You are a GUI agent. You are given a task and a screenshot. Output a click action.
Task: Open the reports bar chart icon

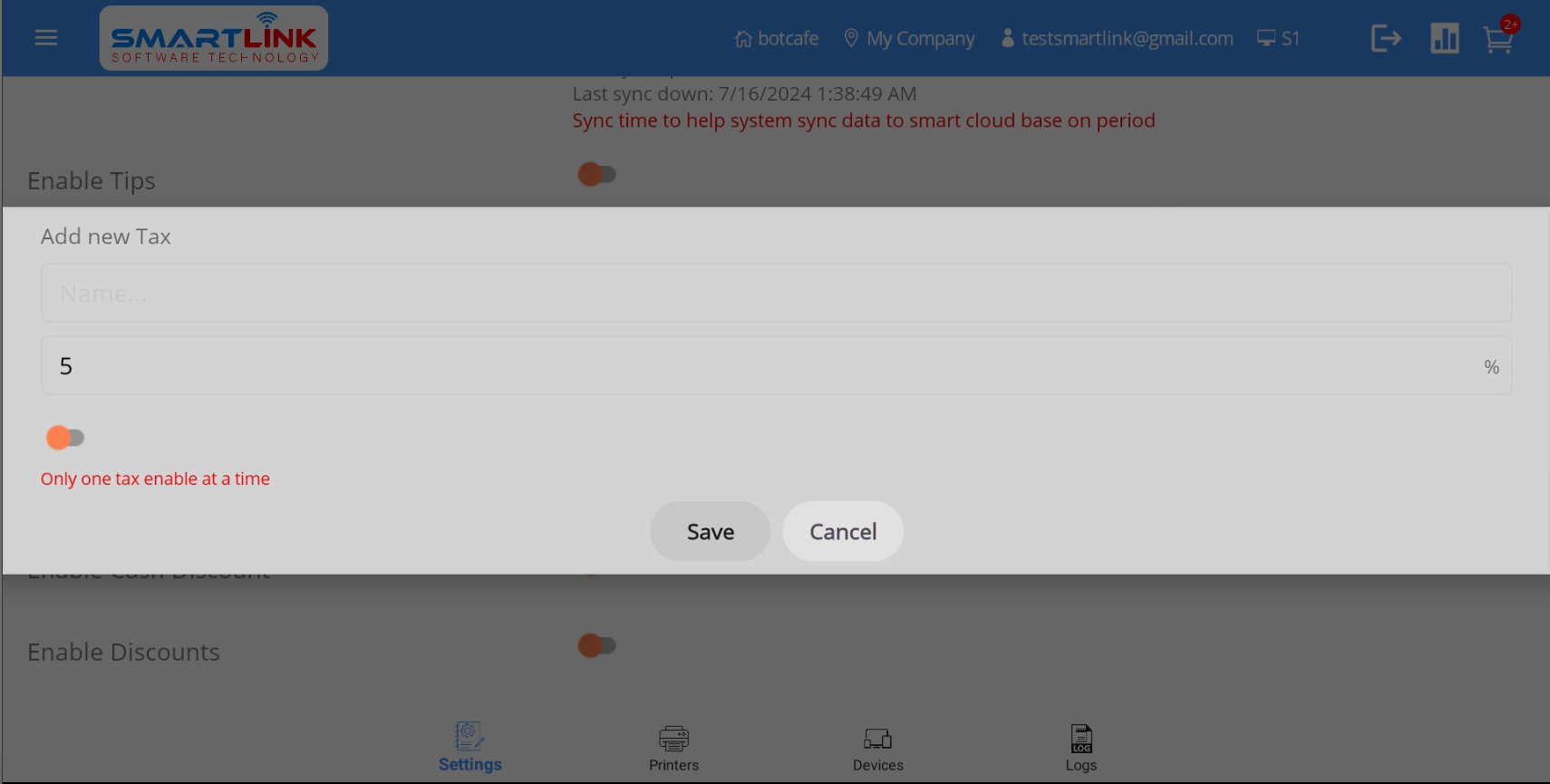click(1445, 38)
